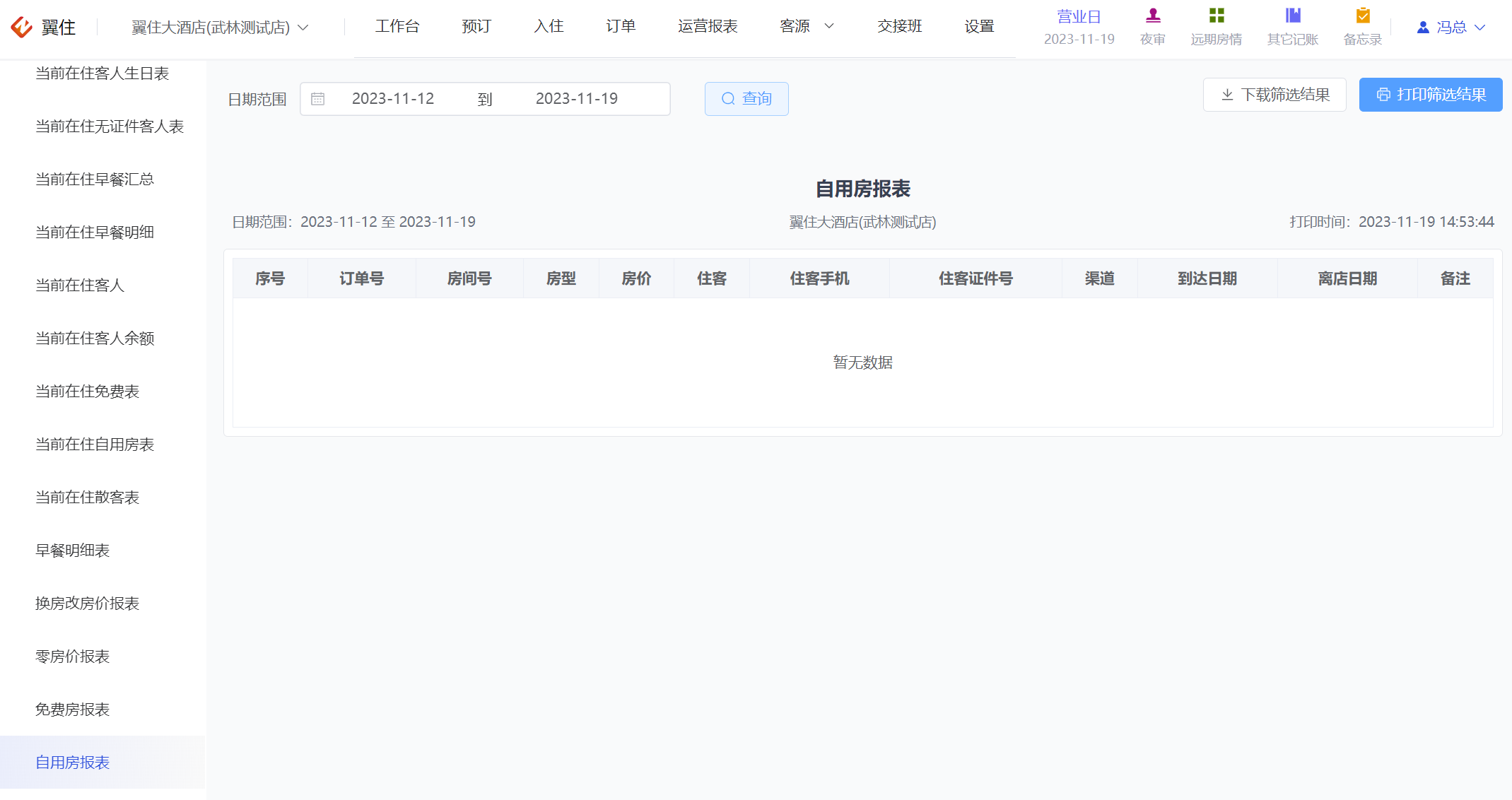Click the 到达日期 column header

(x=1207, y=278)
